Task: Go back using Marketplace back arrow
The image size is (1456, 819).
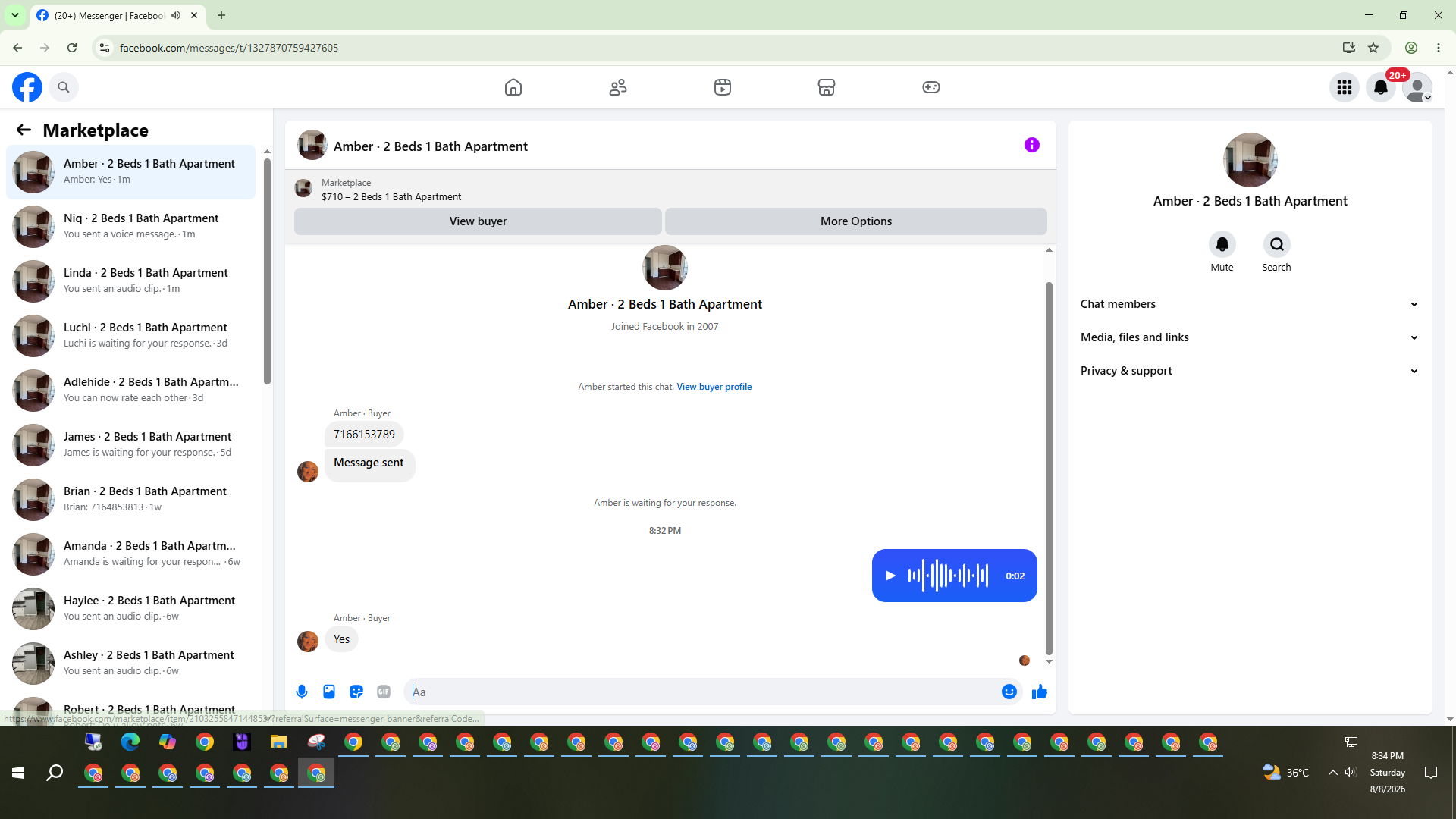Action: click(24, 130)
